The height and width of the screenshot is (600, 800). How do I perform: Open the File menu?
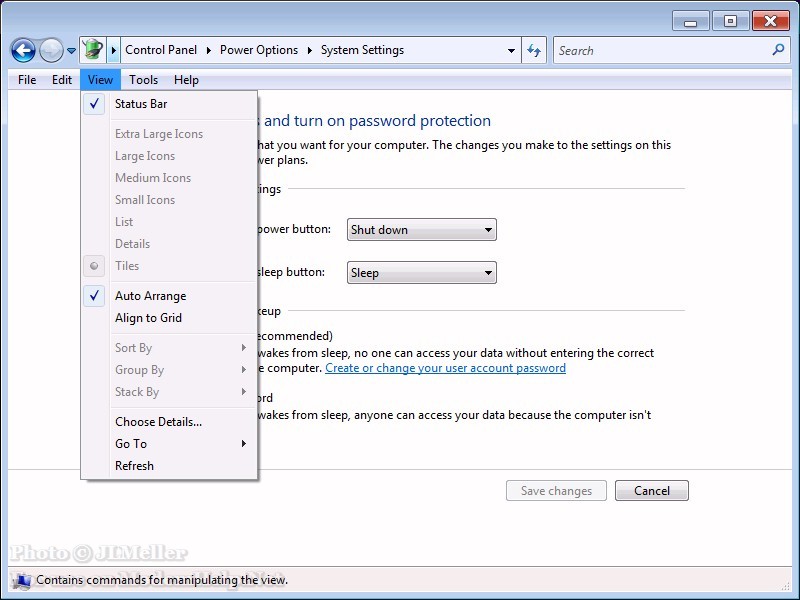coord(27,80)
